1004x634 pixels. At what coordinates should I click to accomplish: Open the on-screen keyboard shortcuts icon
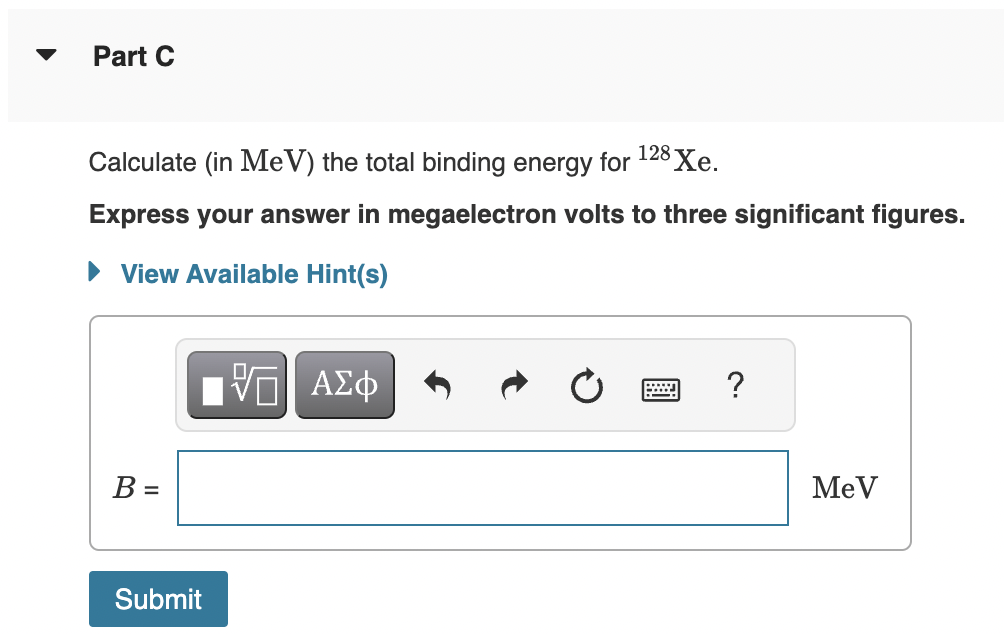point(660,388)
